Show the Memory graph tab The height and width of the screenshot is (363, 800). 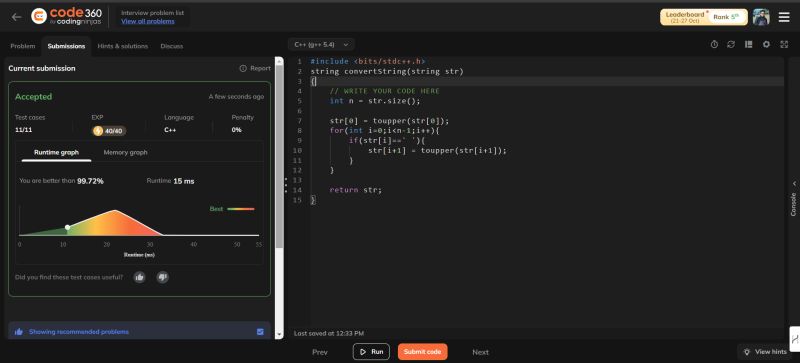(x=126, y=153)
